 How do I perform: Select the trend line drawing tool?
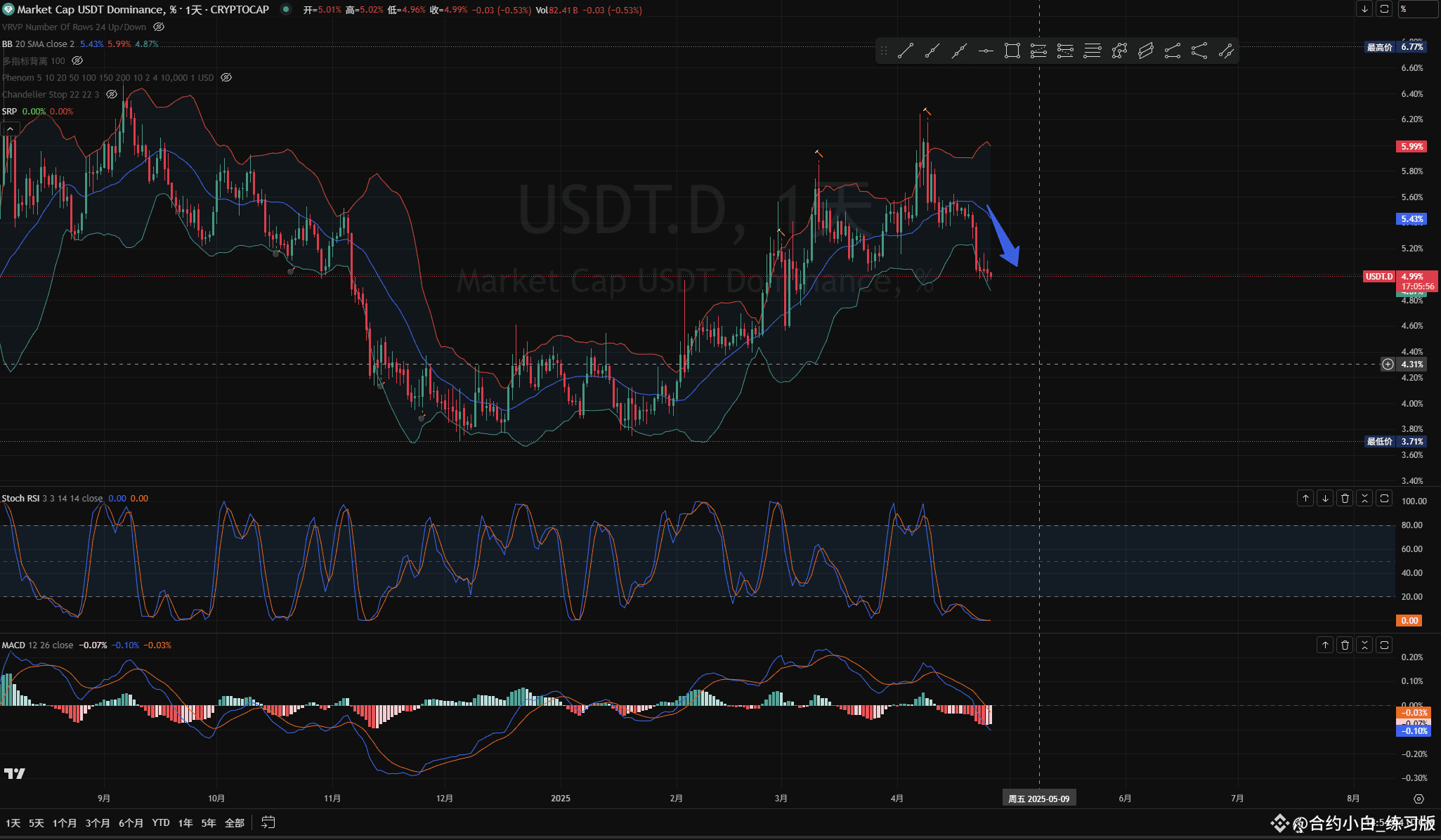pyautogui.click(x=906, y=51)
